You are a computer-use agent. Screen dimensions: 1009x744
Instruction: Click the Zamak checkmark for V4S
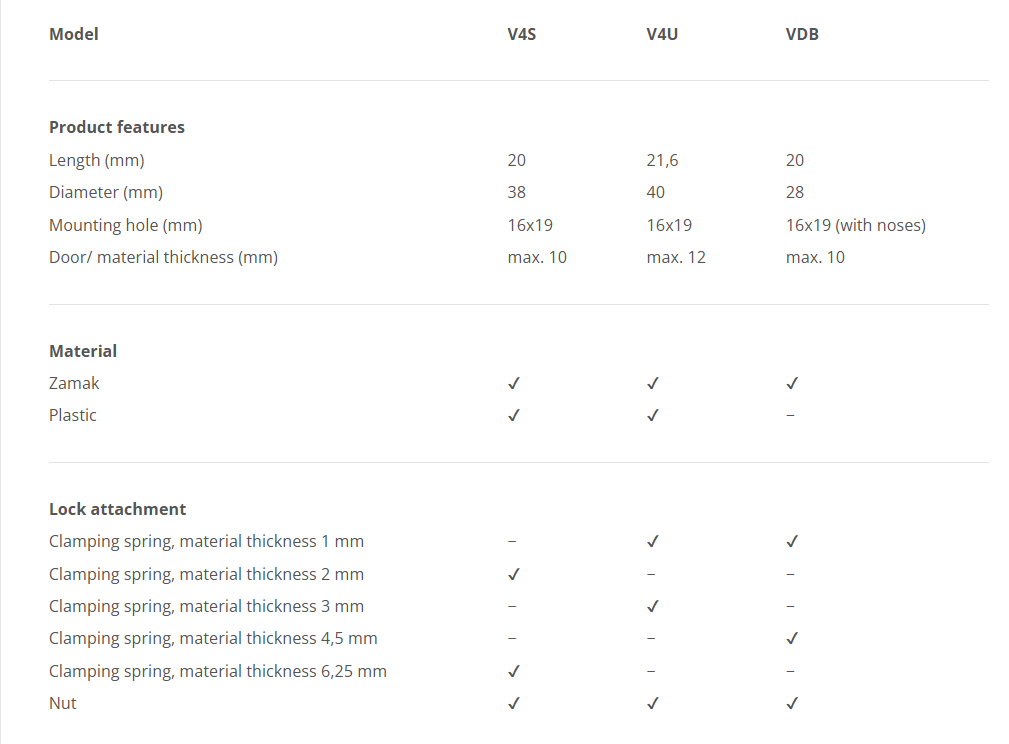pyautogui.click(x=514, y=383)
